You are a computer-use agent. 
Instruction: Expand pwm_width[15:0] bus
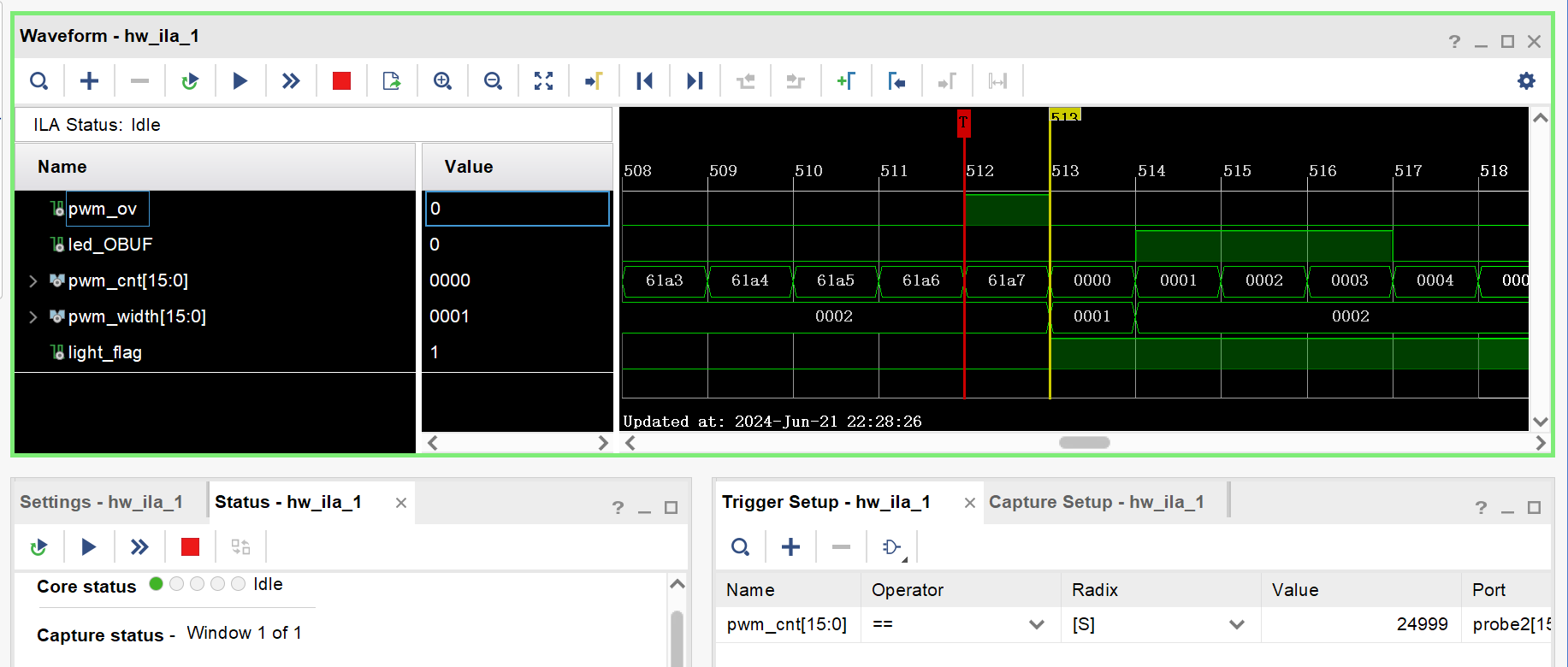coord(33,316)
